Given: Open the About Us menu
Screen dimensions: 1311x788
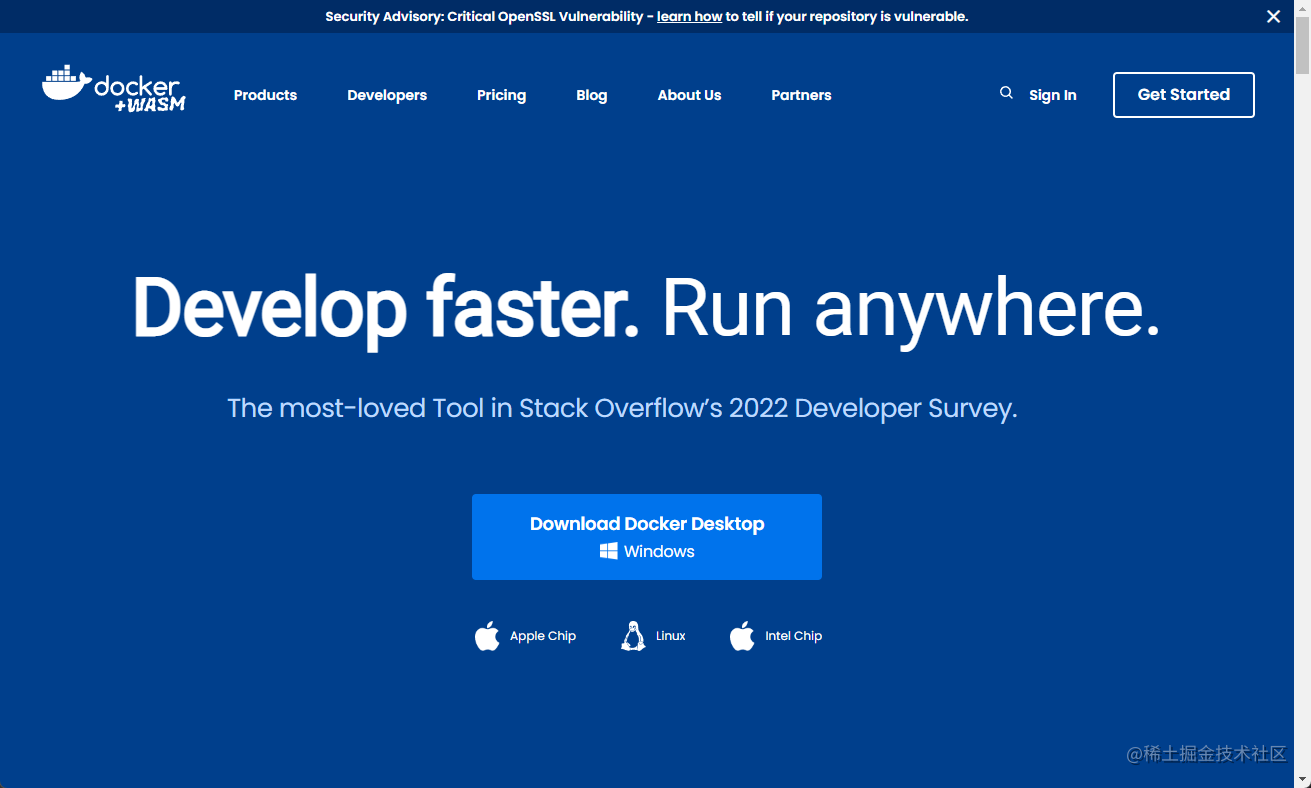Looking at the screenshot, I should 689,95.
